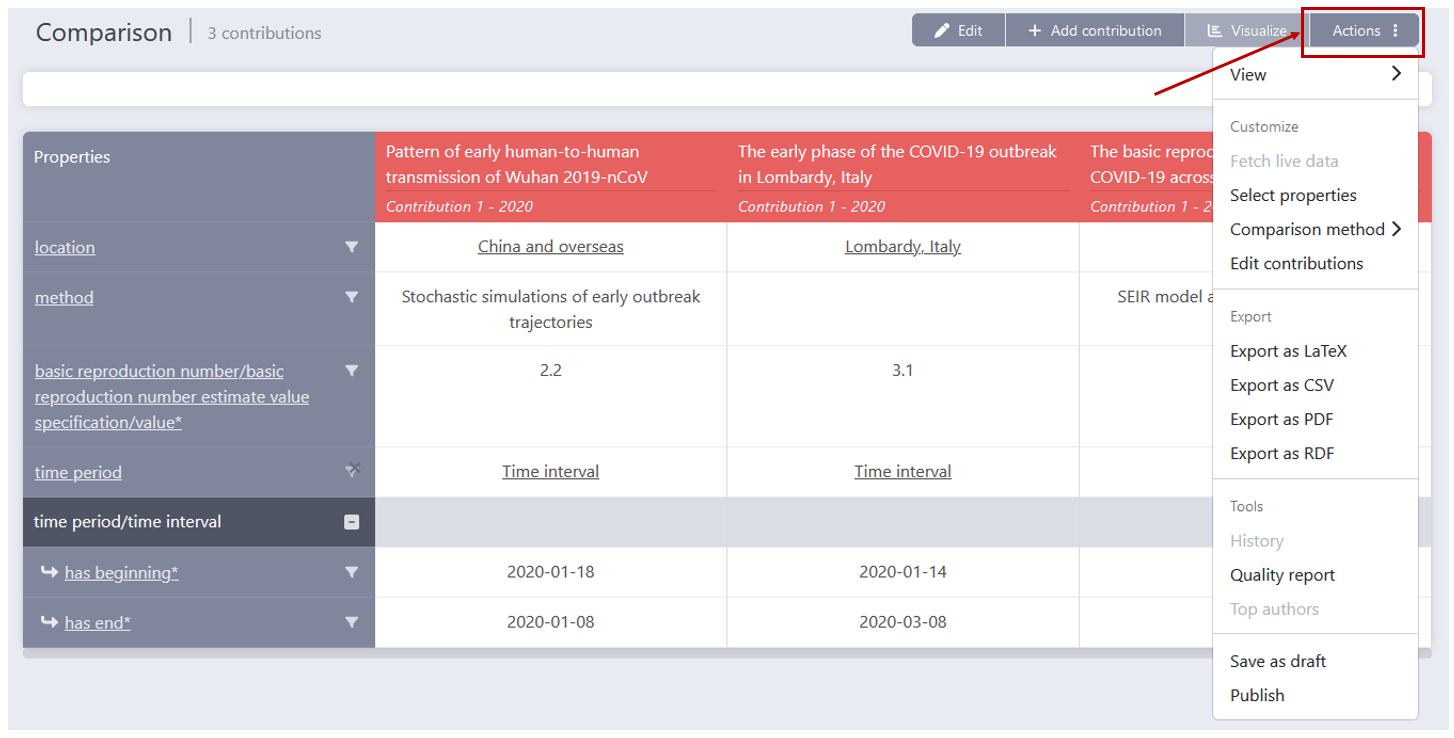
Task: Click filter icon beside basic reproduction number
Action: (351, 371)
